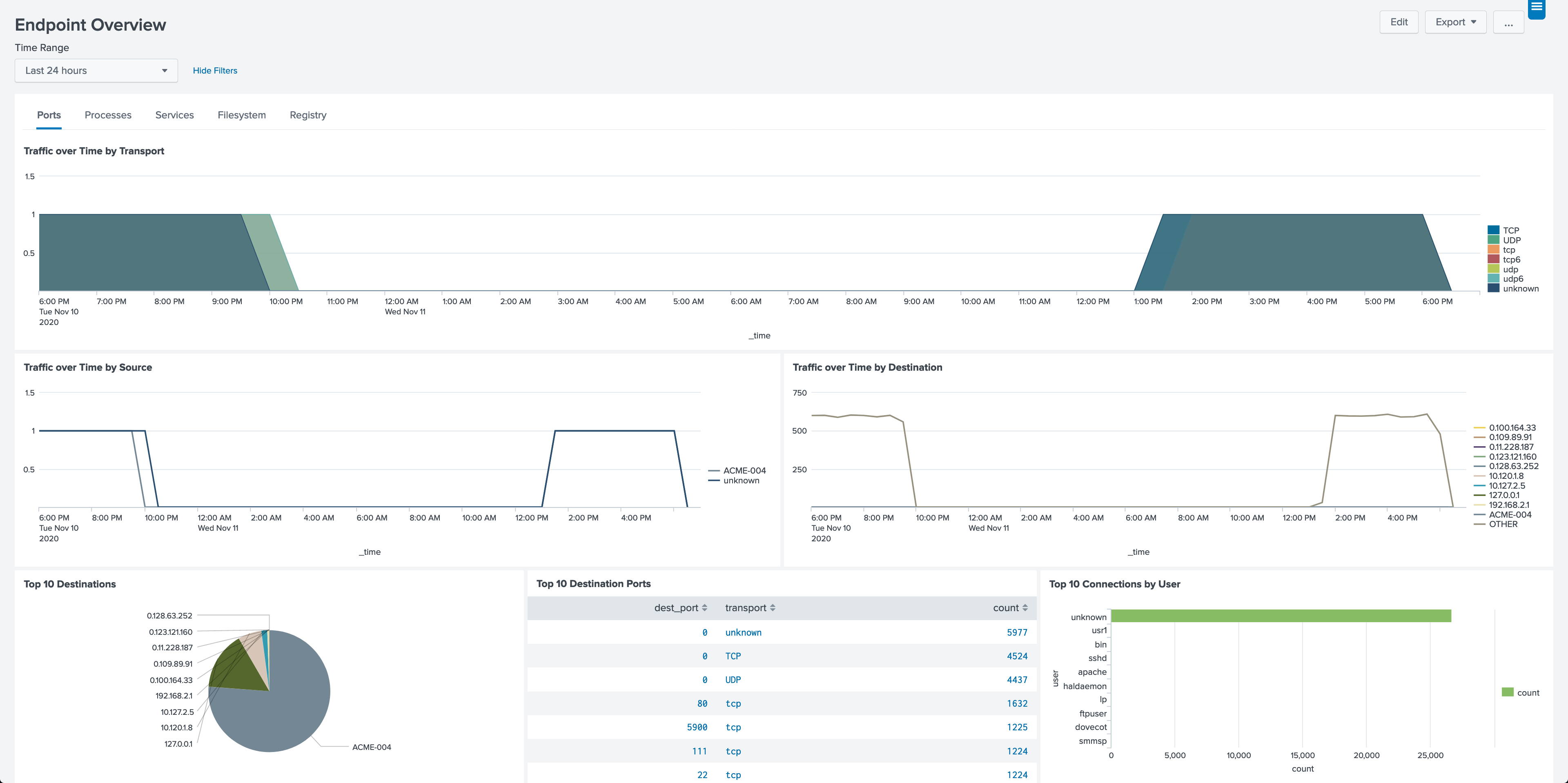This screenshot has height=783, width=1568.
Task: Click ACME-004 legend entry in Destination chart
Action: 1503,515
